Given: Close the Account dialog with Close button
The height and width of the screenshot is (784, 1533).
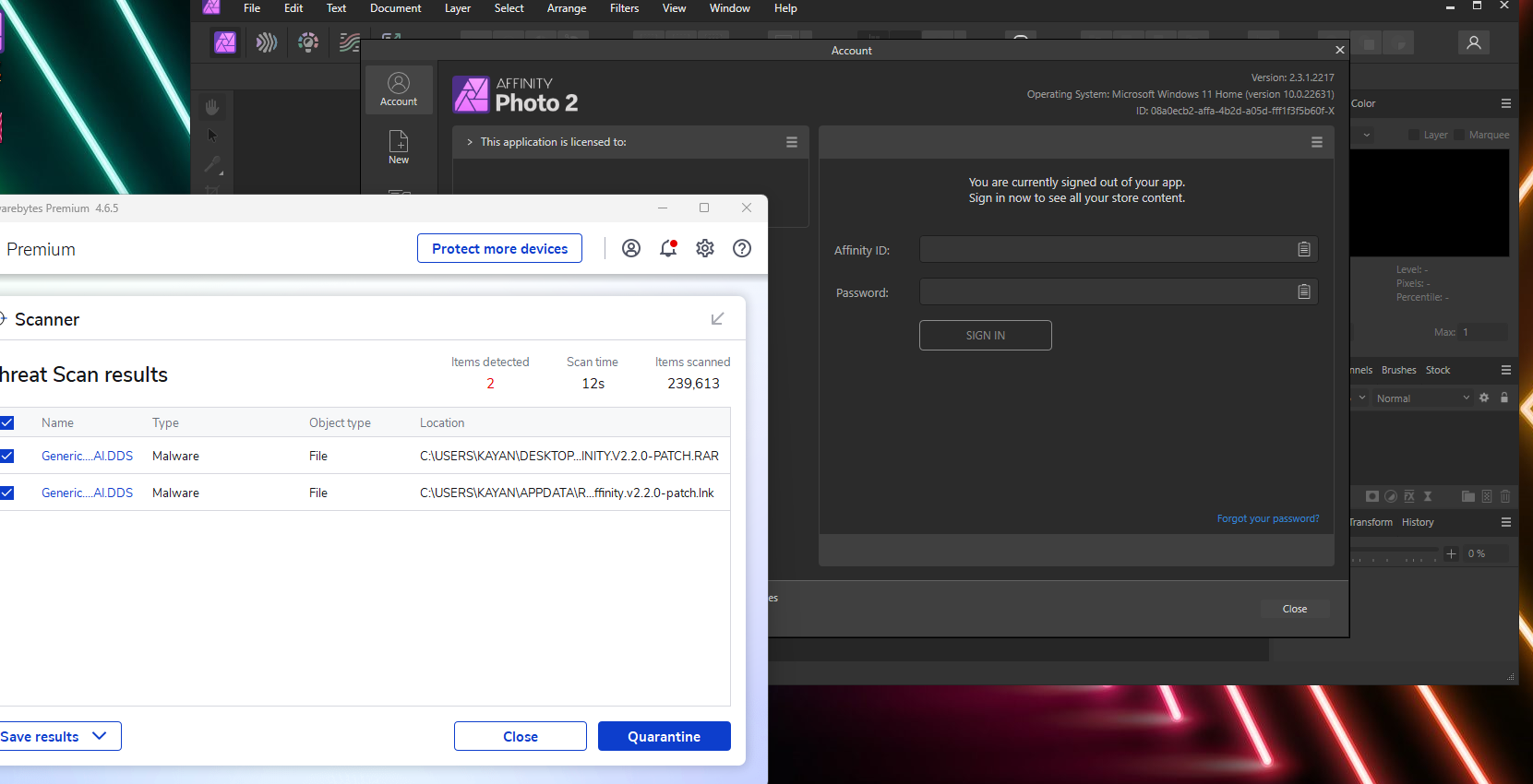Looking at the screenshot, I should (1295, 609).
